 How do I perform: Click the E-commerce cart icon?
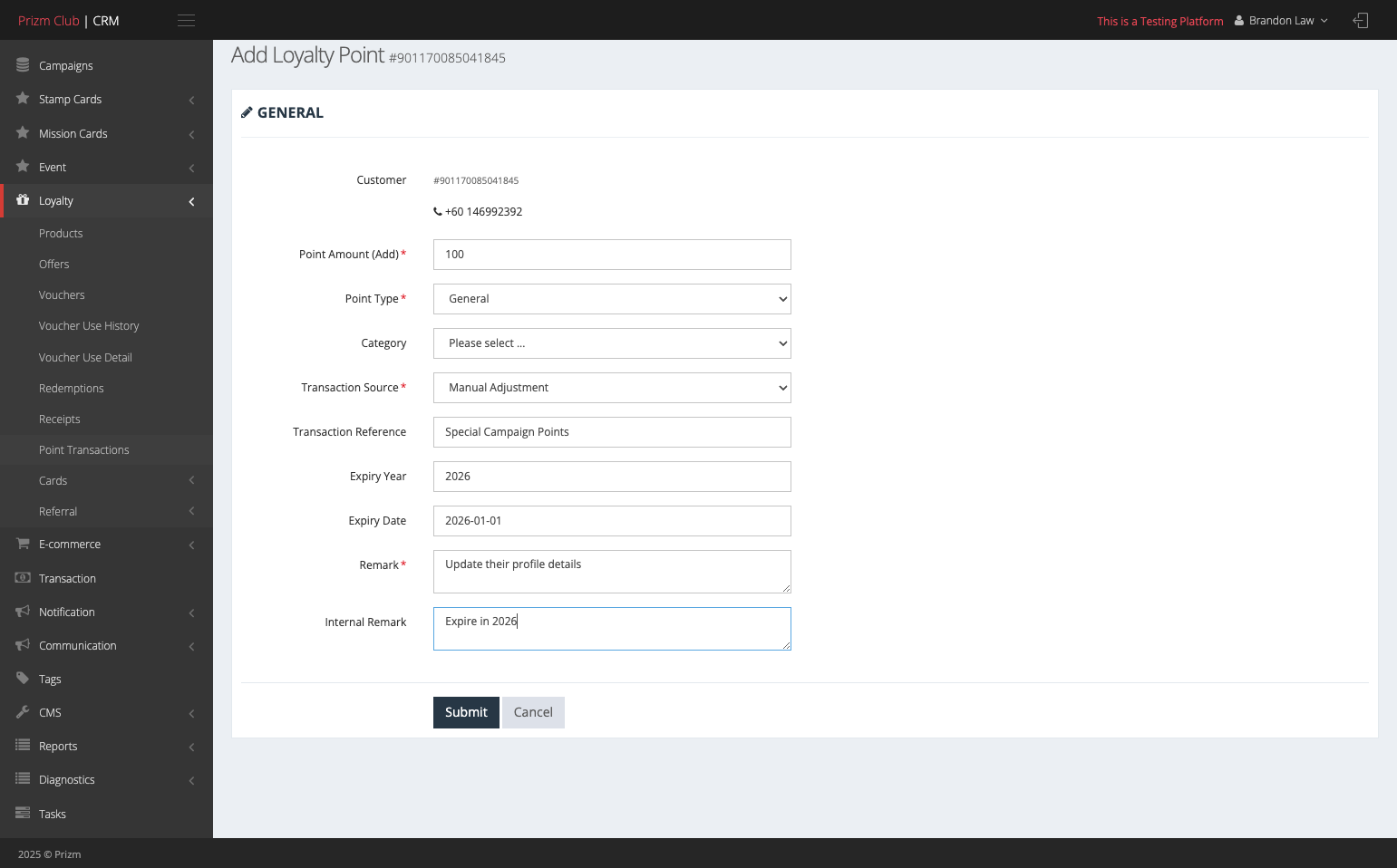23,544
